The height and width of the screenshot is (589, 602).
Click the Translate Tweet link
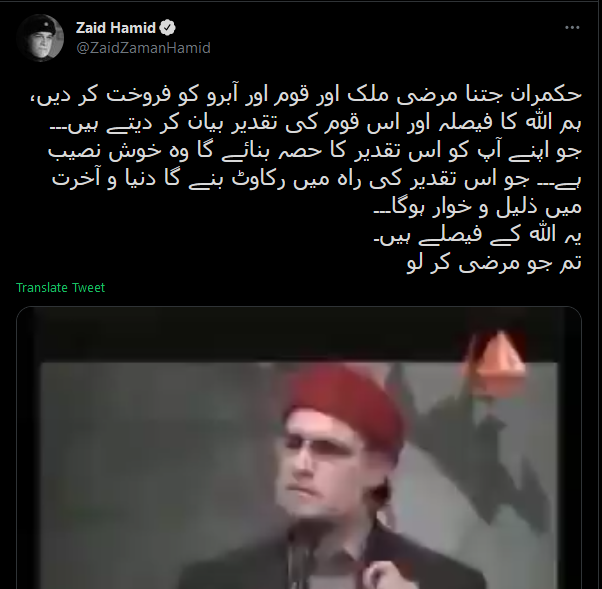click(x=60, y=288)
